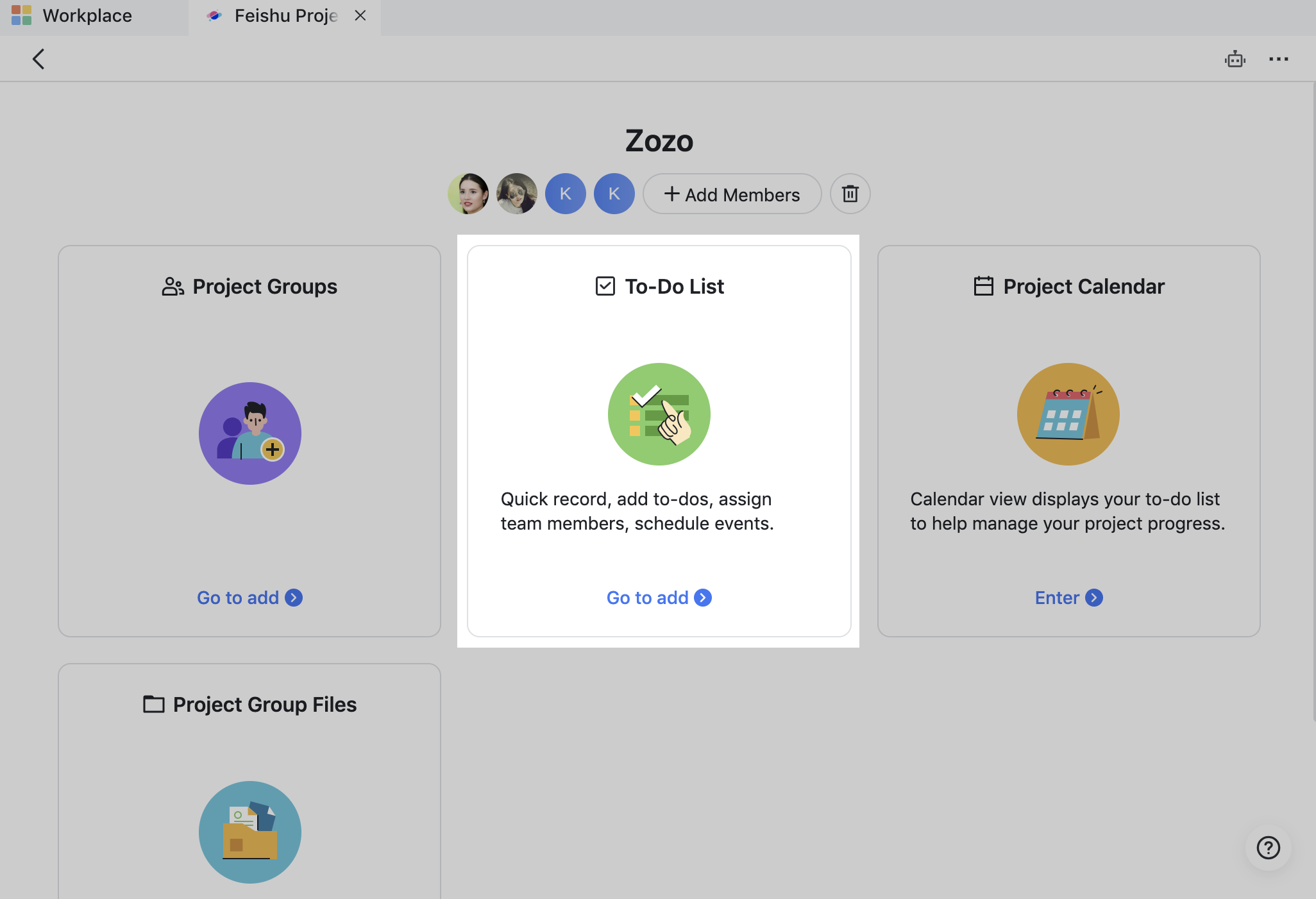Viewport: 1316px width, 899px height.
Task: Click Enter link in Project Calendar
Action: coord(1068,598)
